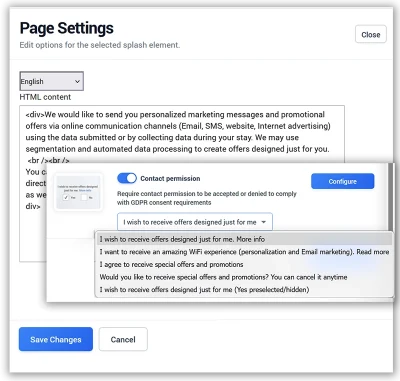The image size is (400, 381).
Task: Click the 'HTML content' label
Action: click(x=45, y=97)
